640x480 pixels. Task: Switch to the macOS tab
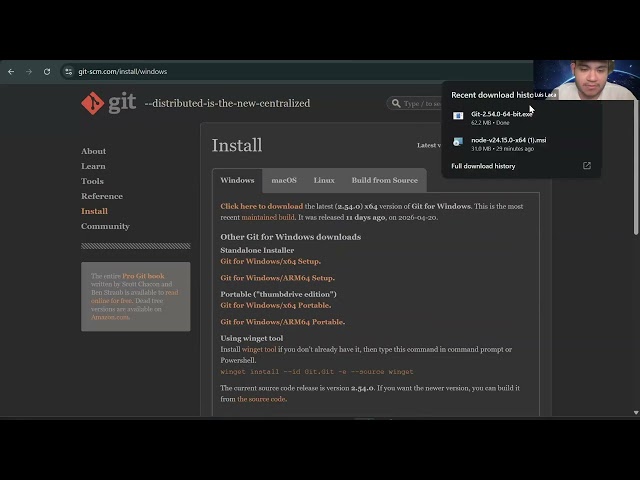(284, 180)
